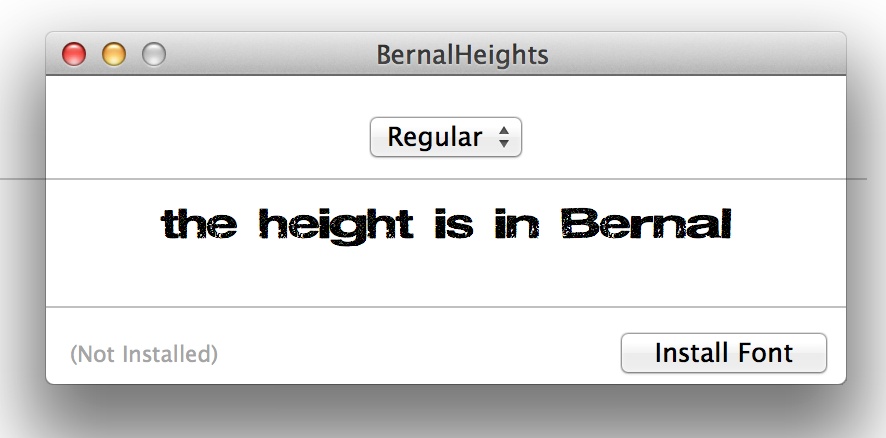
Task: Click empty space right of the Regular dropdown
Action: point(690,137)
